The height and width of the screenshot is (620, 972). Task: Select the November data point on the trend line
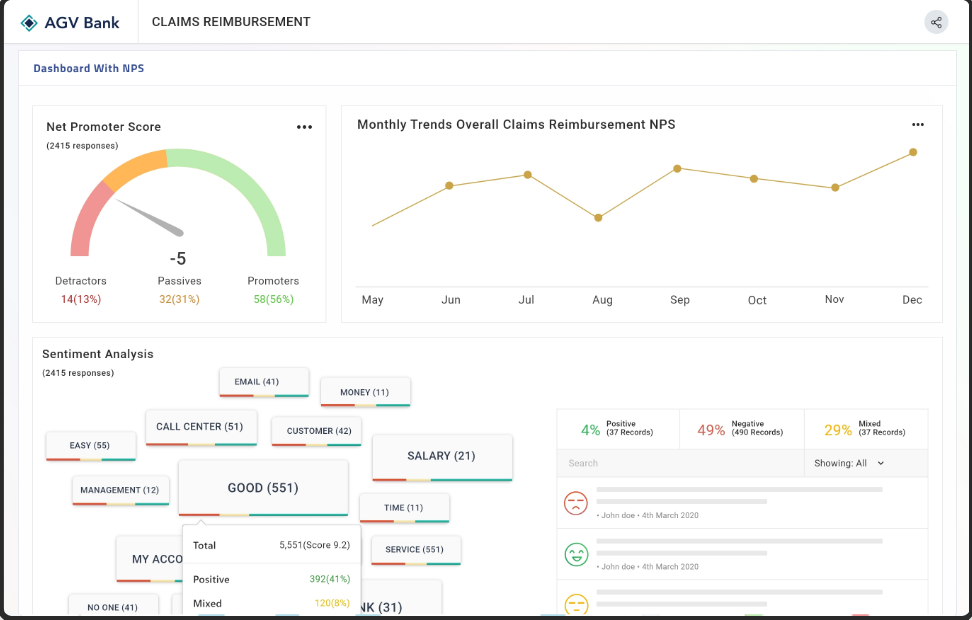click(834, 186)
